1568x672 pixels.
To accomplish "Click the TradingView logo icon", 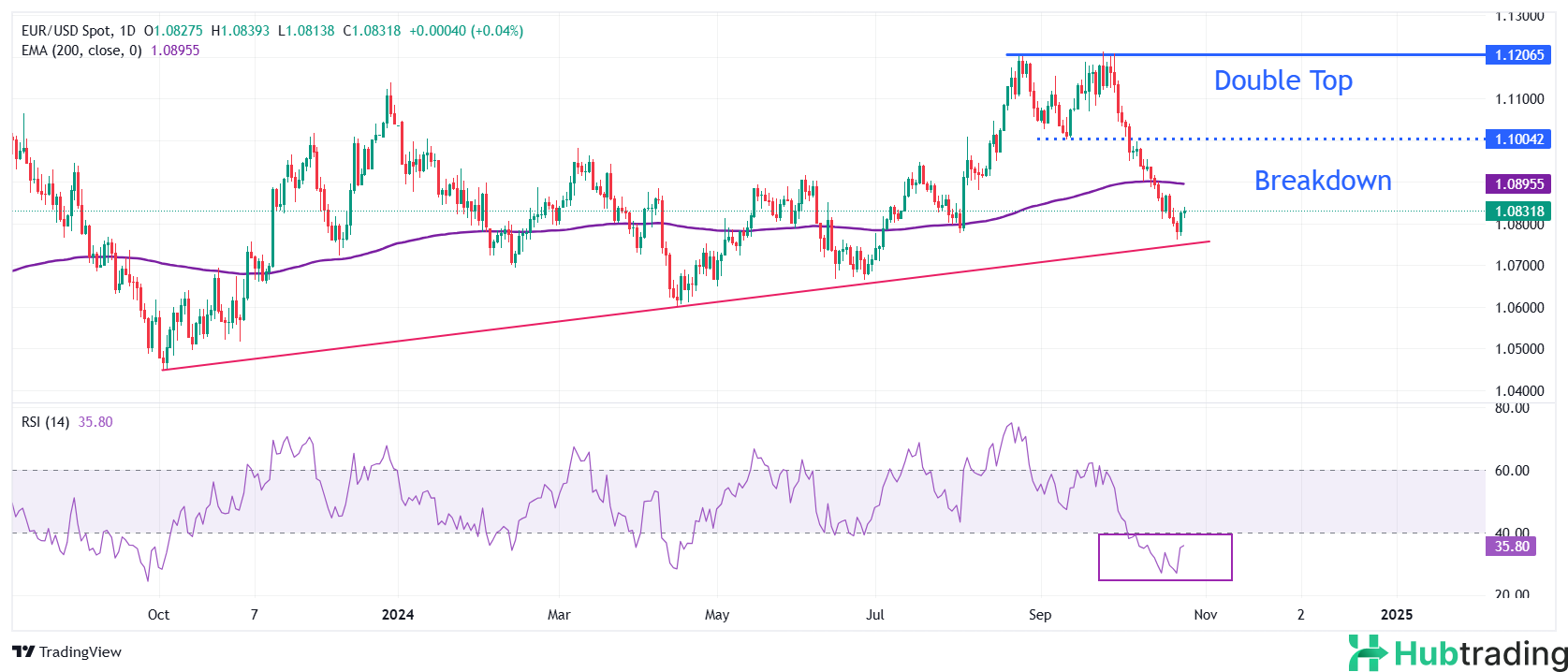I will [x=23, y=652].
